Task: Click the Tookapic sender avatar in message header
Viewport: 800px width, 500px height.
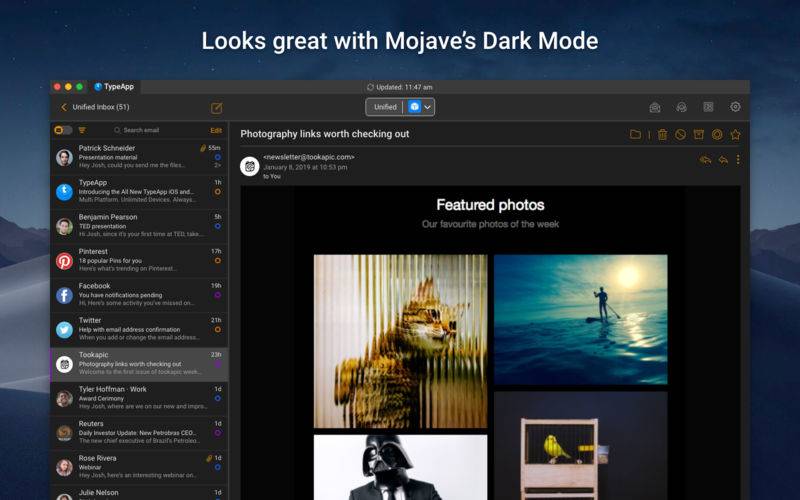Action: pos(249,166)
